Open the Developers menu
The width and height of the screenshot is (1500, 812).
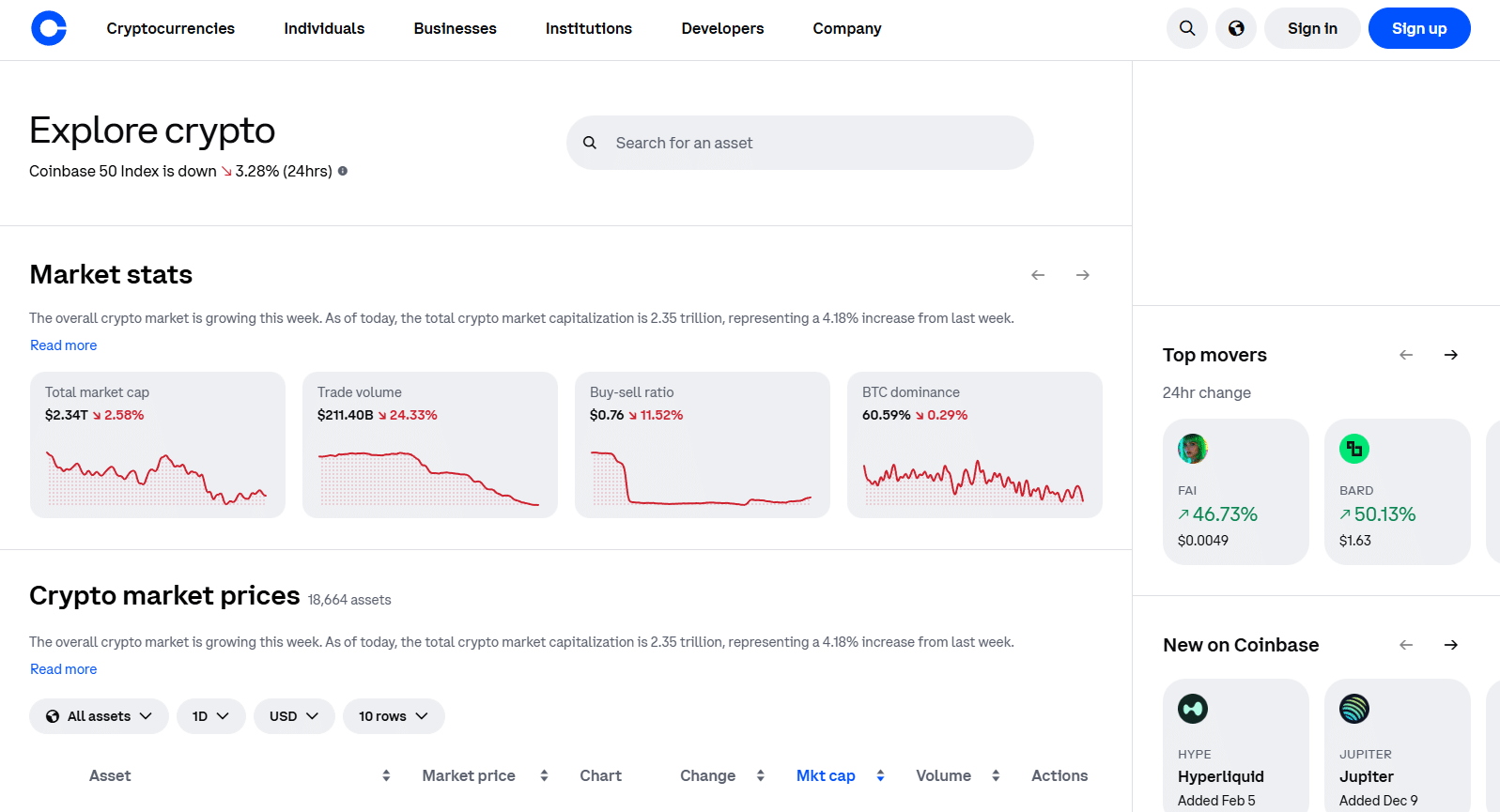pos(722,28)
